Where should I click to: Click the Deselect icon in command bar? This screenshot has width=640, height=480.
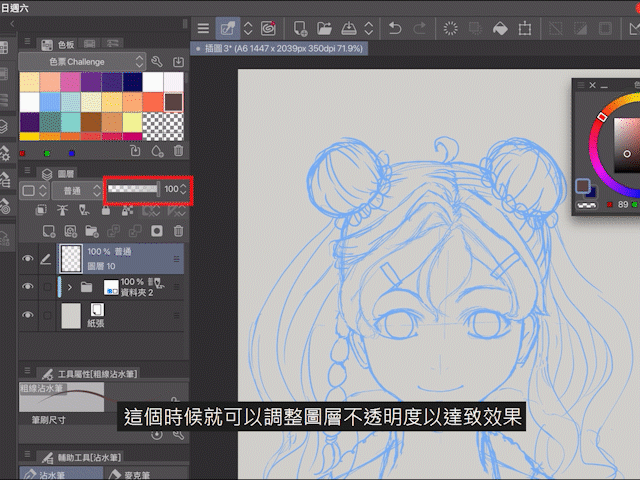click(556, 29)
